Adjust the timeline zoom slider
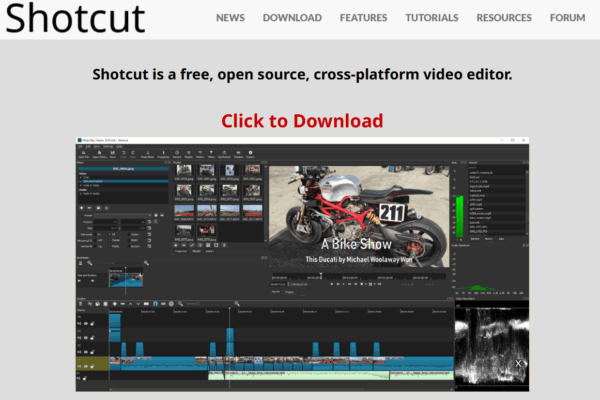The height and width of the screenshot is (400, 600). point(193,304)
